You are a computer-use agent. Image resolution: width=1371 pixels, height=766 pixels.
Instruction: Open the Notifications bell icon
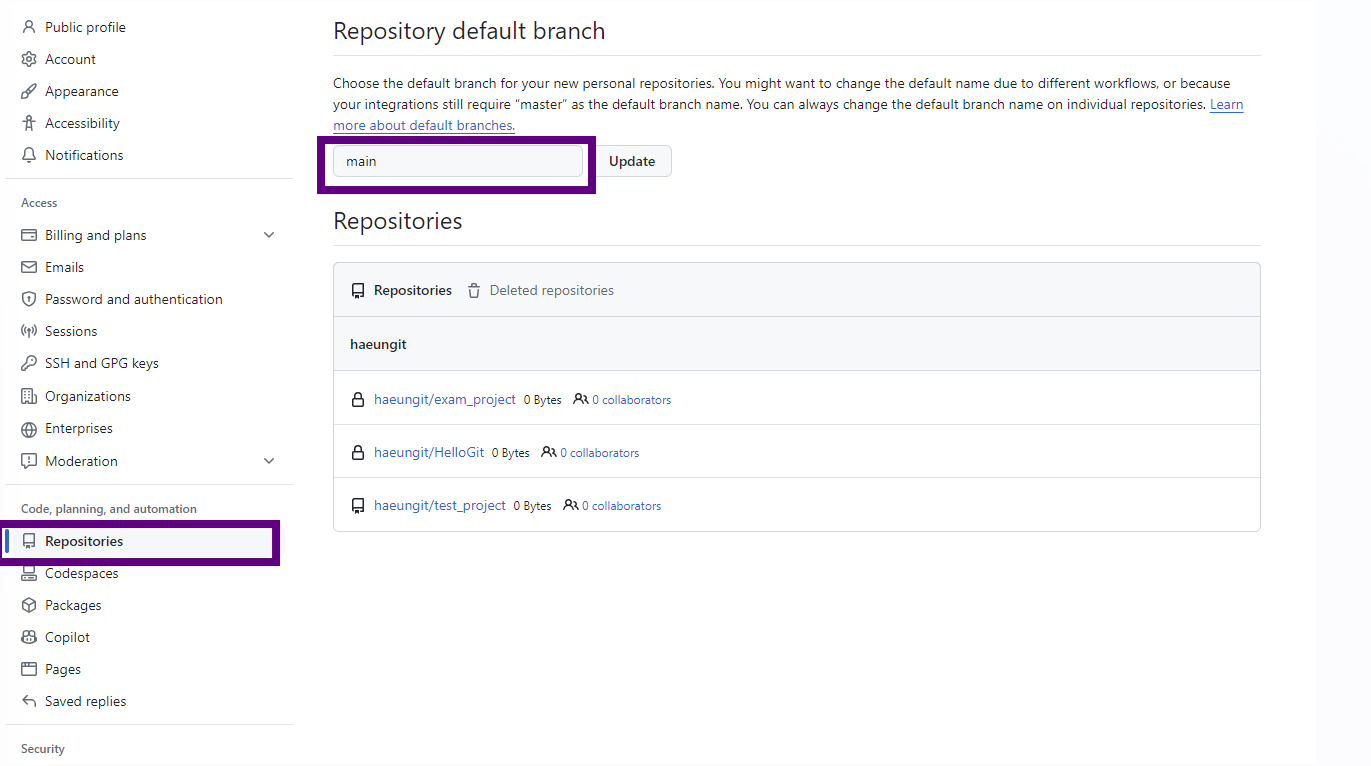(x=29, y=155)
